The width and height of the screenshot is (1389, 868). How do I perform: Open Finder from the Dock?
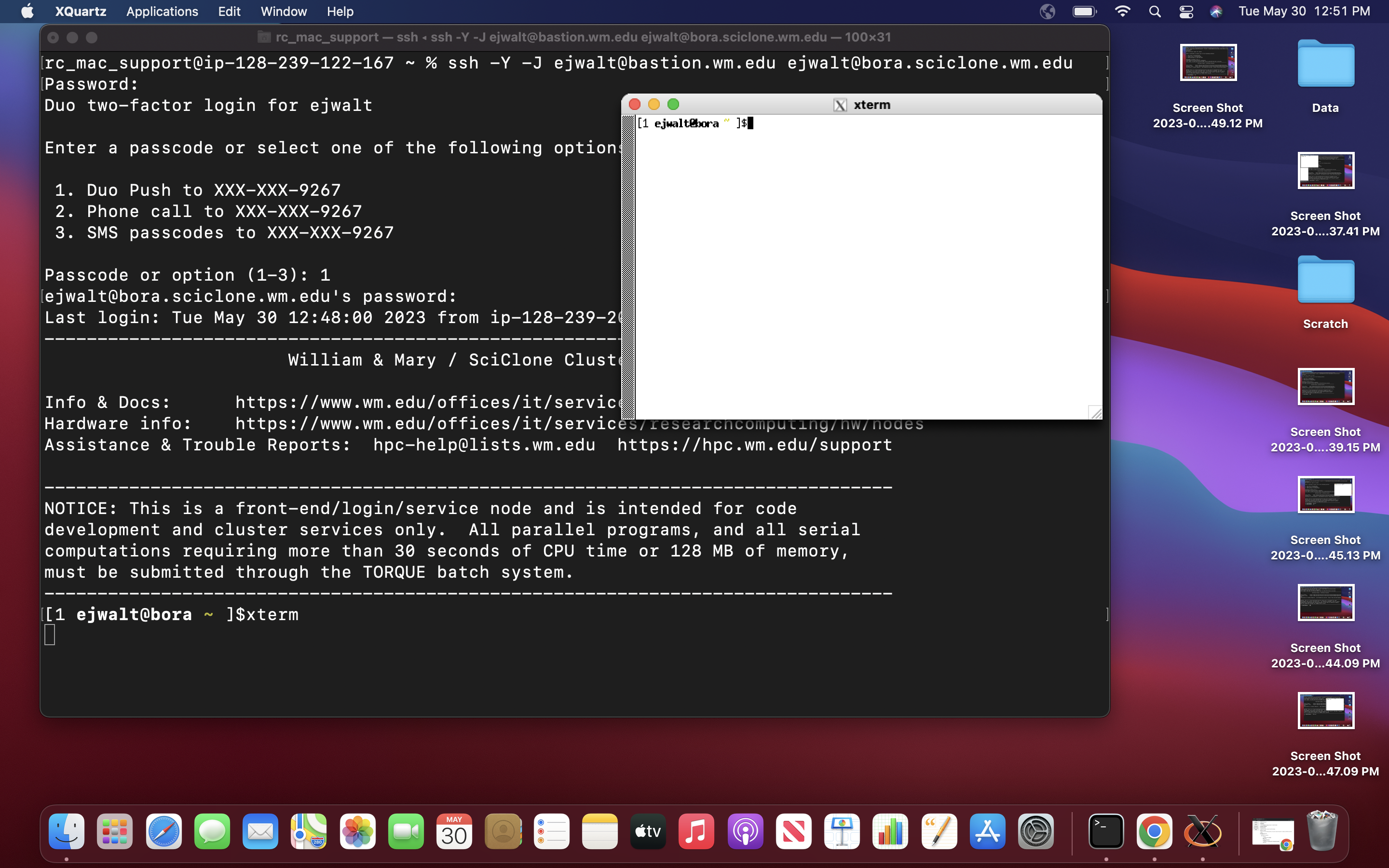point(67,831)
